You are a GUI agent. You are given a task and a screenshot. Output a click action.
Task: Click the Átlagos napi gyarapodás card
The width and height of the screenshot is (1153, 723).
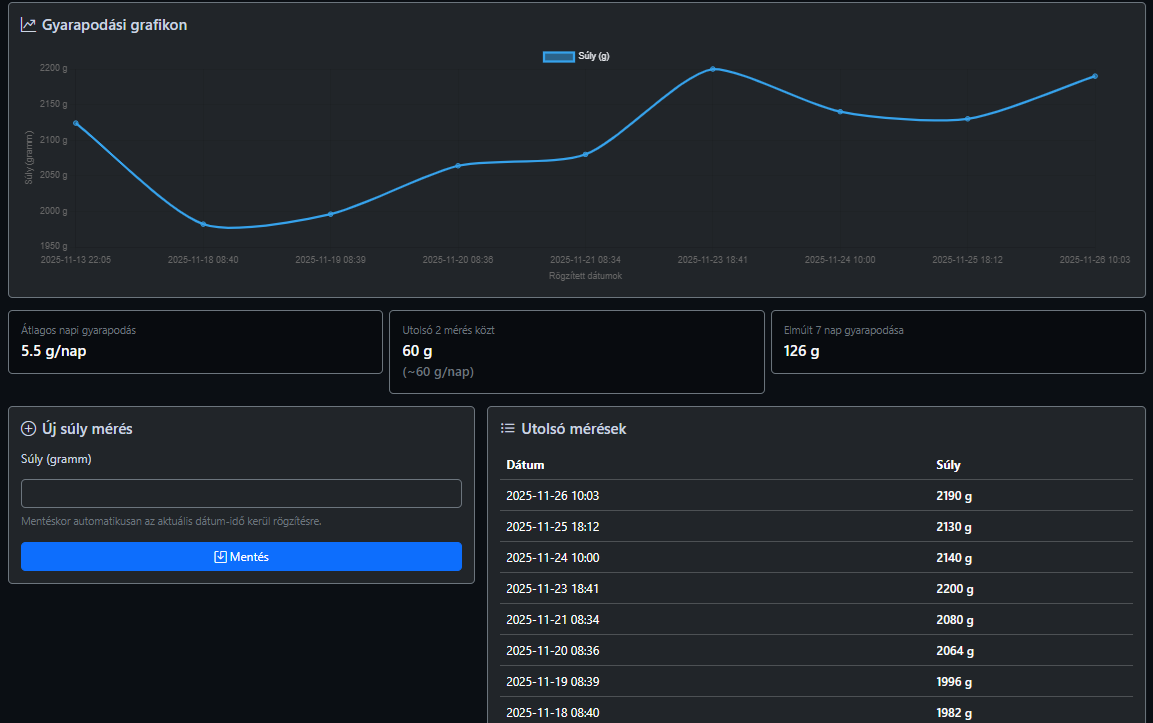click(195, 342)
